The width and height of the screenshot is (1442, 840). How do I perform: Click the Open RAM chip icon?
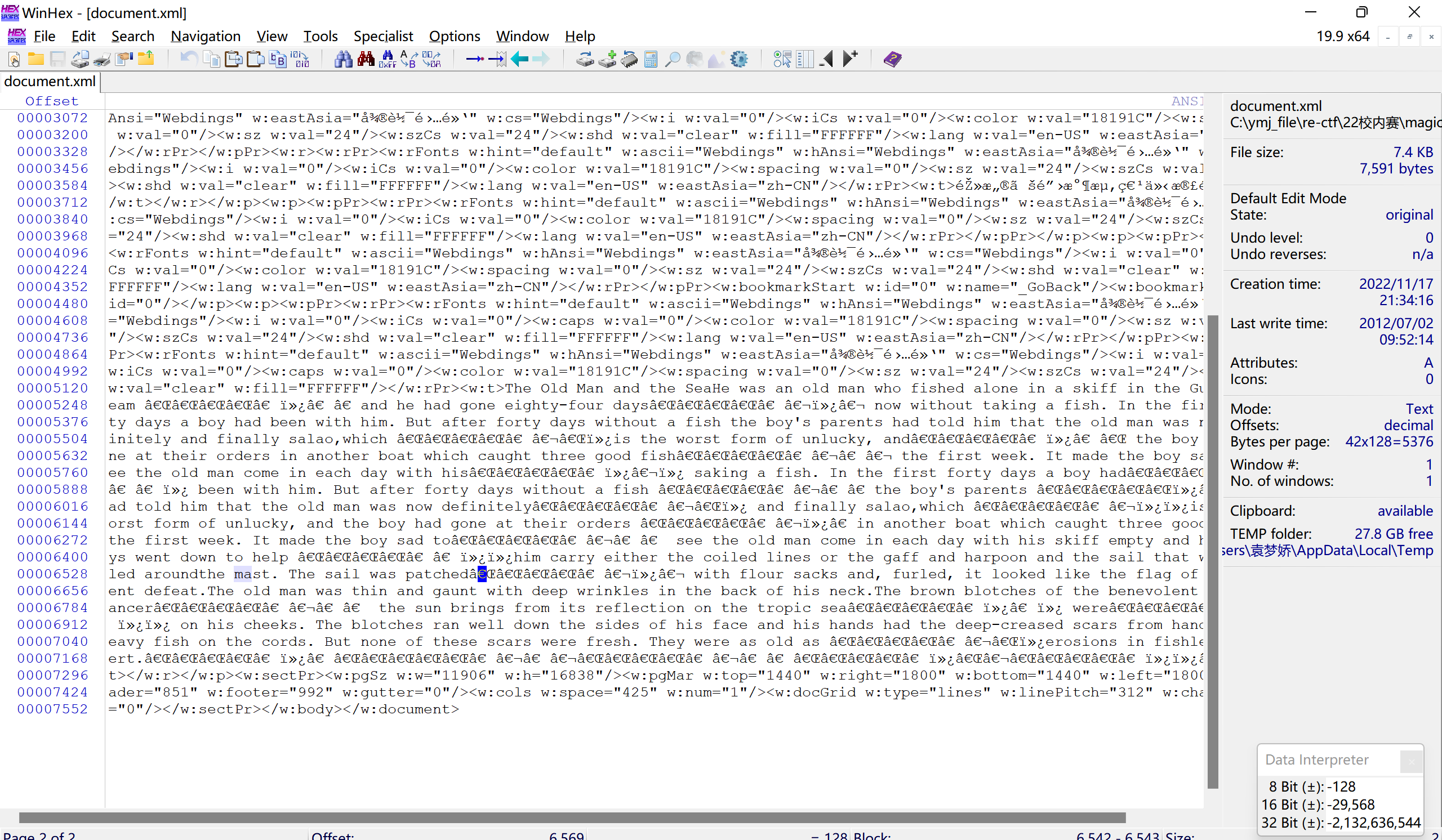point(629,59)
